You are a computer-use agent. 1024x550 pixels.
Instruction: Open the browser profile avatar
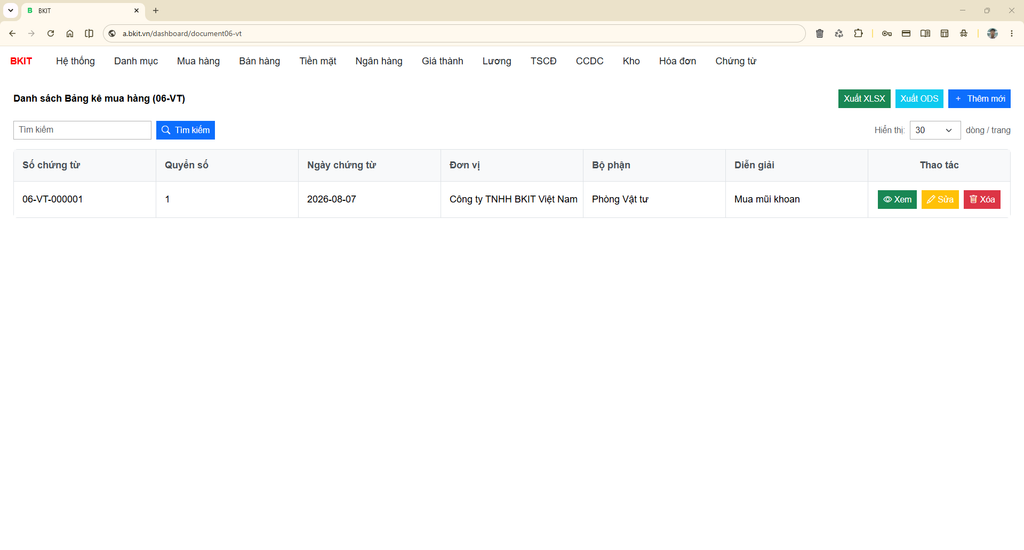pyautogui.click(x=992, y=33)
